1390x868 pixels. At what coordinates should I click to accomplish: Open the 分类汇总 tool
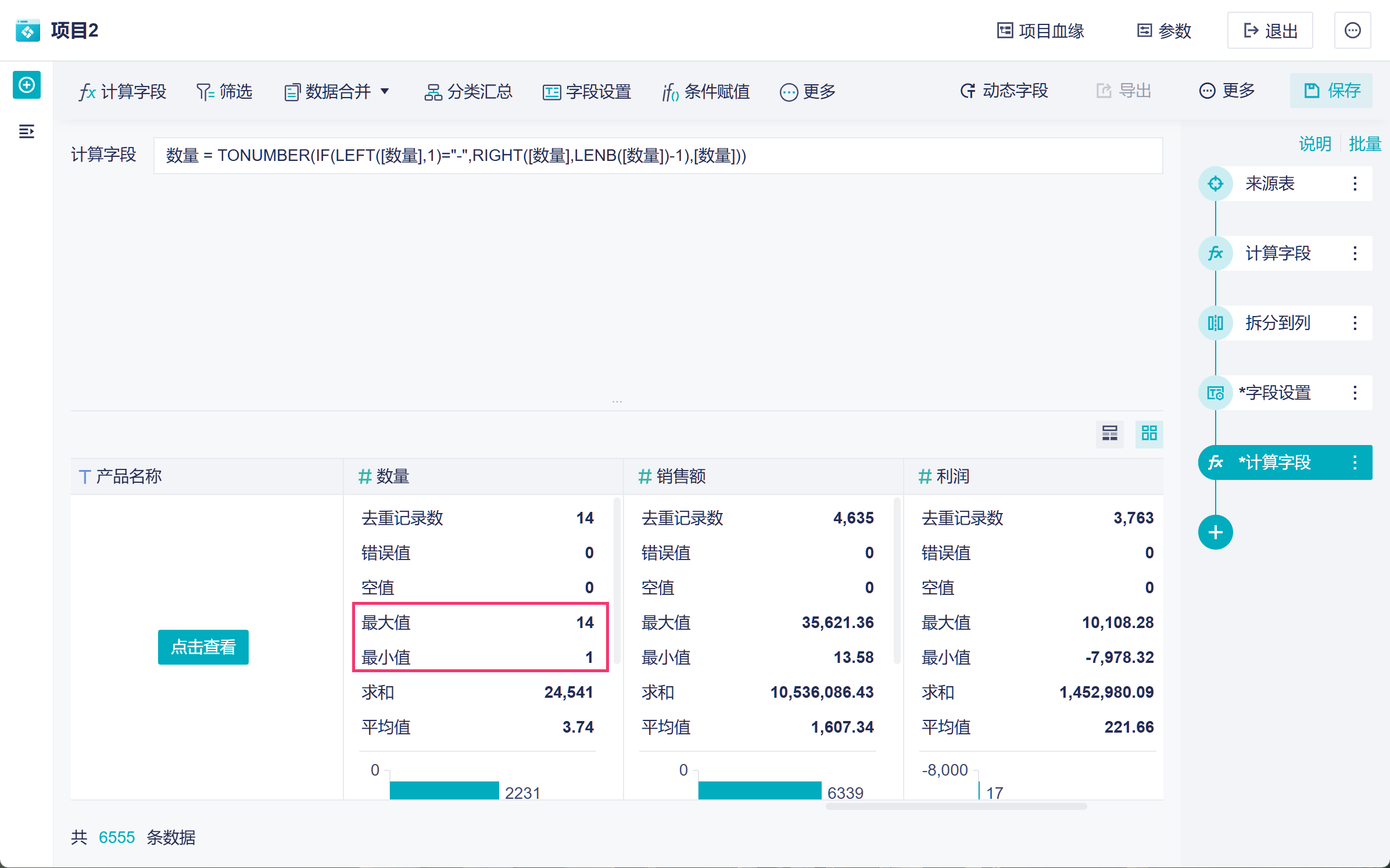tap(468, 92)
